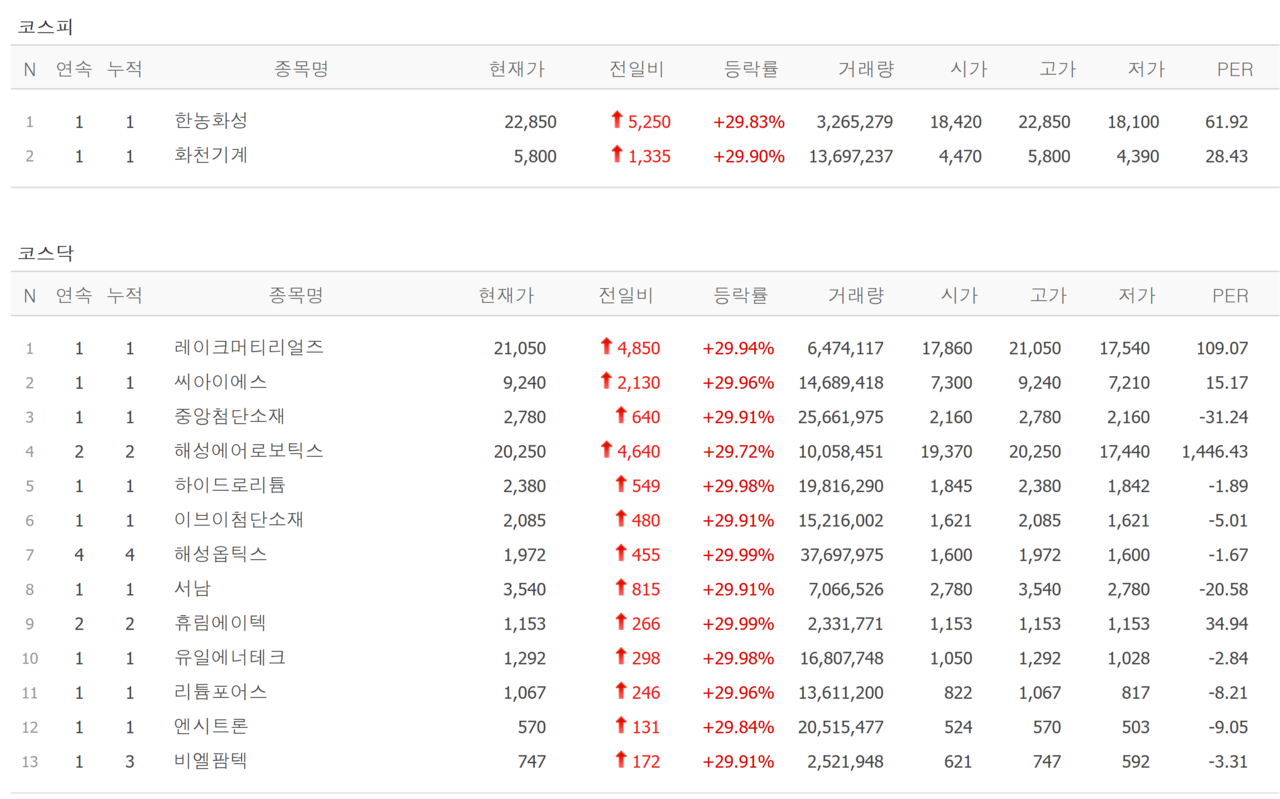The image size is (1280, 799).
Task: Click the red up arrow beside 4,850
Action: tap(606, 347)
